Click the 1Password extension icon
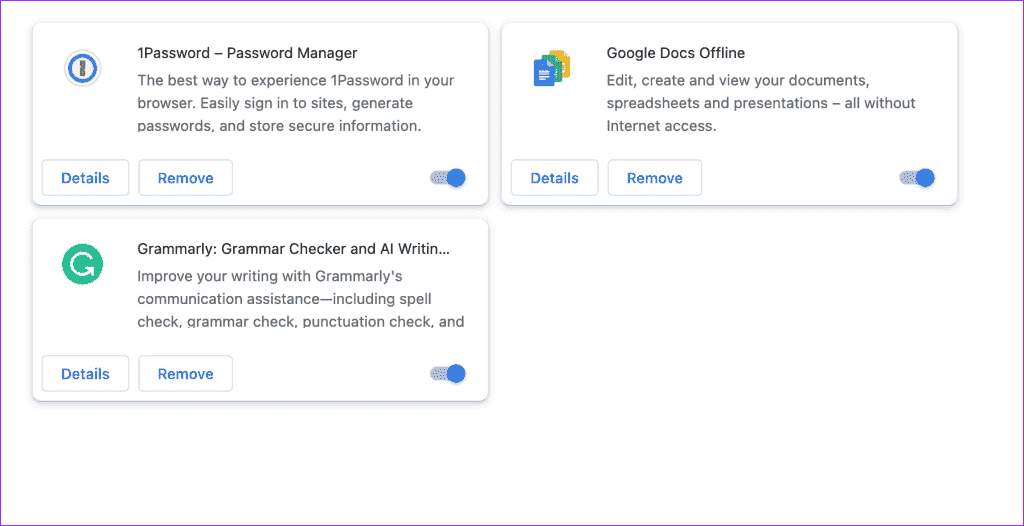 click(x=82, y=68)
